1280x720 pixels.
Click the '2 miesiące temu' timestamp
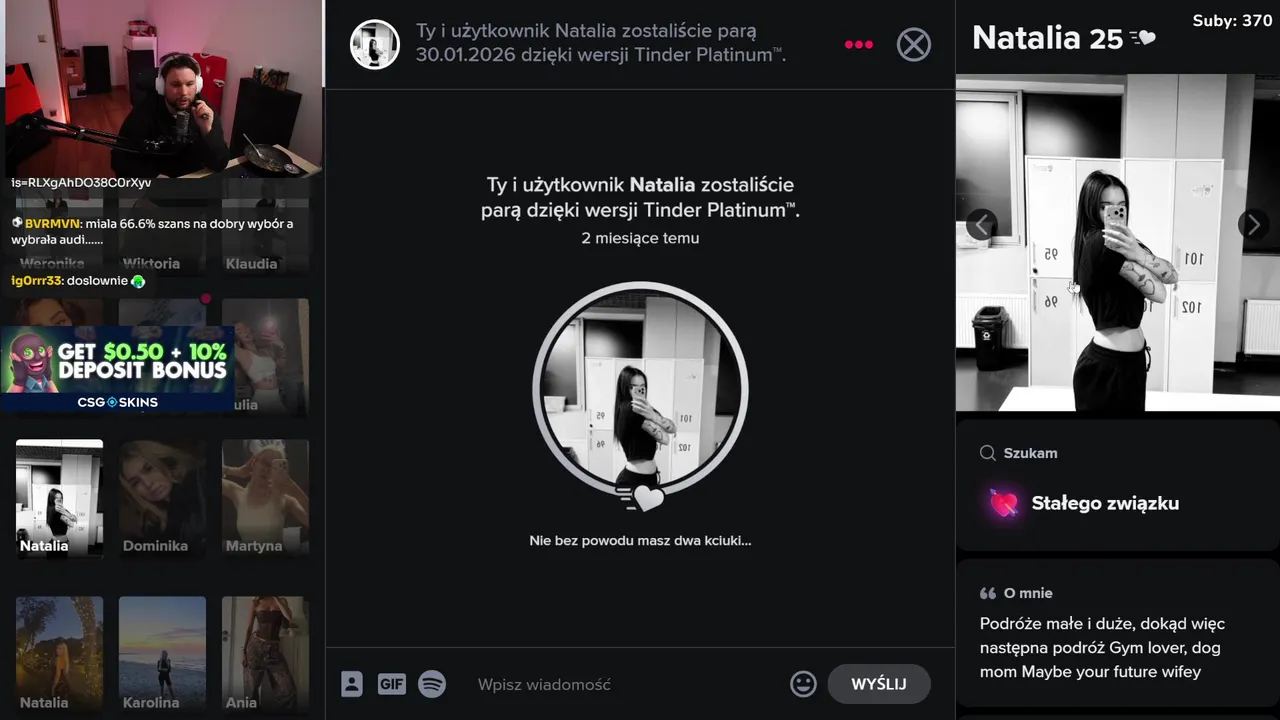tap(640, 238)
